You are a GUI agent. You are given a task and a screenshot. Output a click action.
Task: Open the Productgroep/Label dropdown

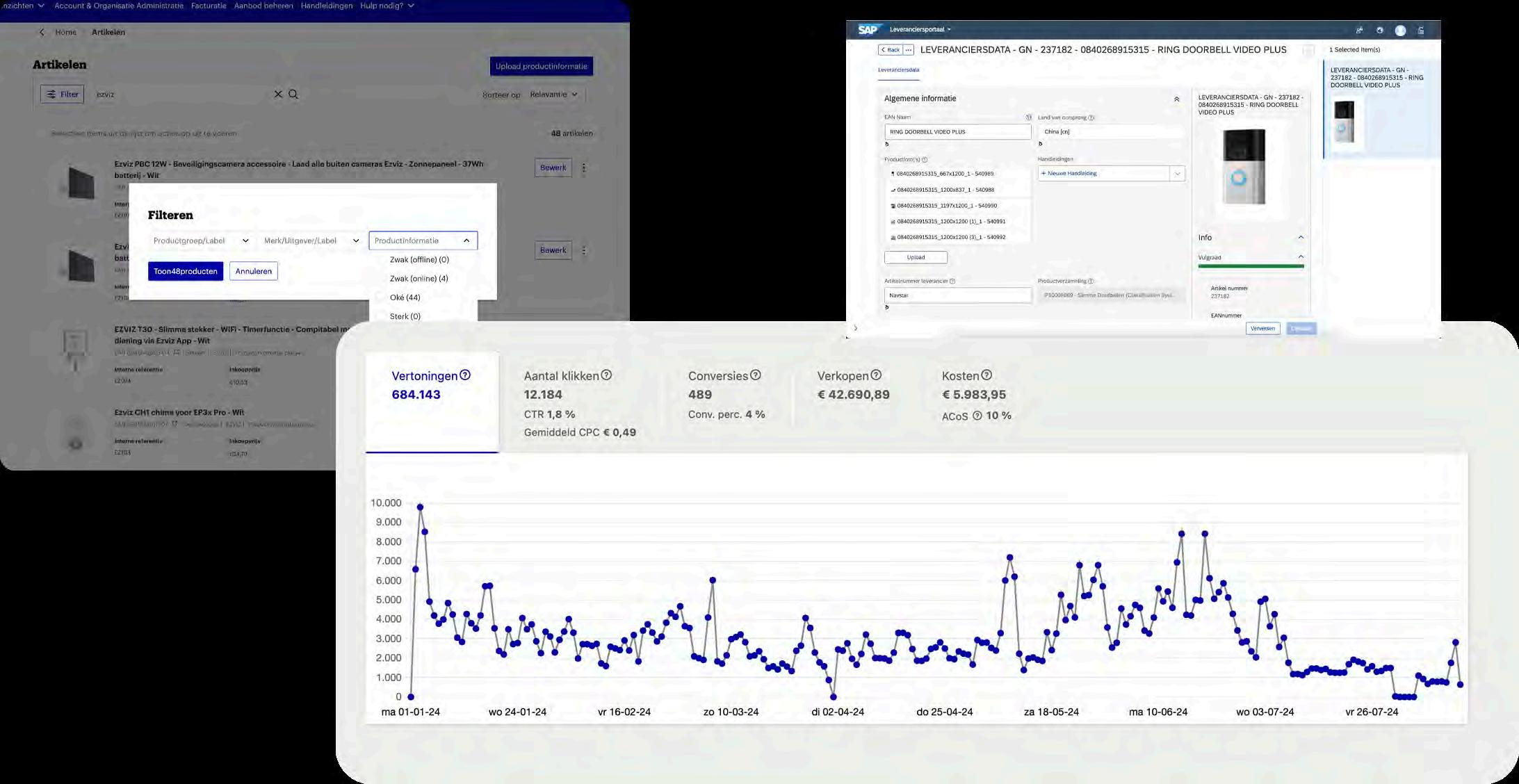(x=200, y=240)
